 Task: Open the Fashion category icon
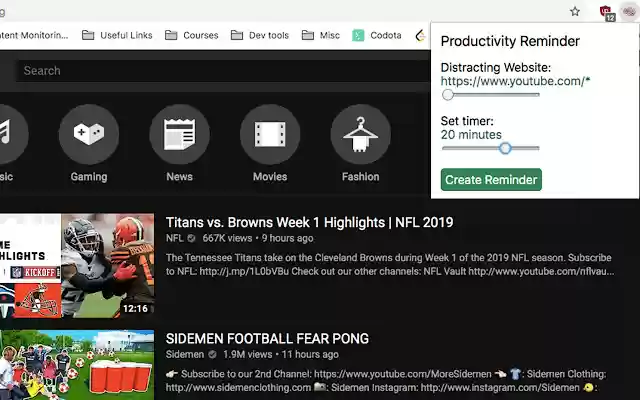tap(361, 134)
